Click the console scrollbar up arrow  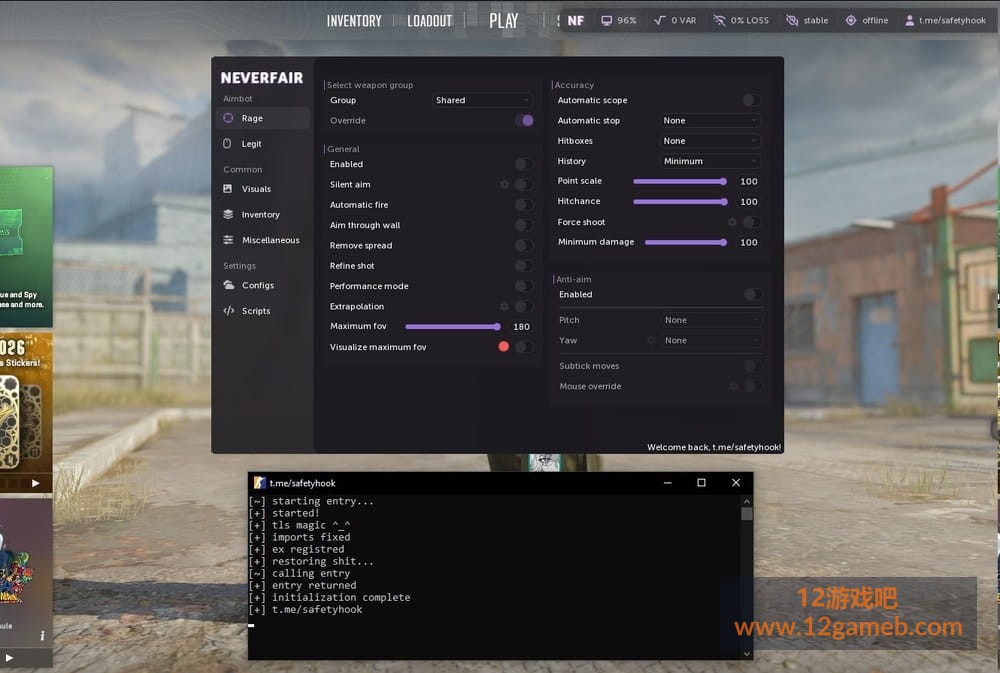pyautogui.click(x=747, y=501)
